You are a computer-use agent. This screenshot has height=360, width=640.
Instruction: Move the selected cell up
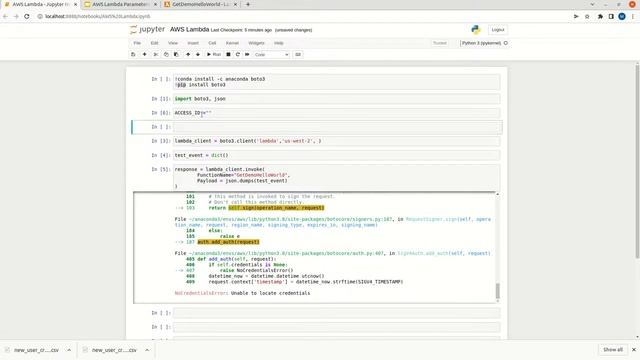[188, 54]
